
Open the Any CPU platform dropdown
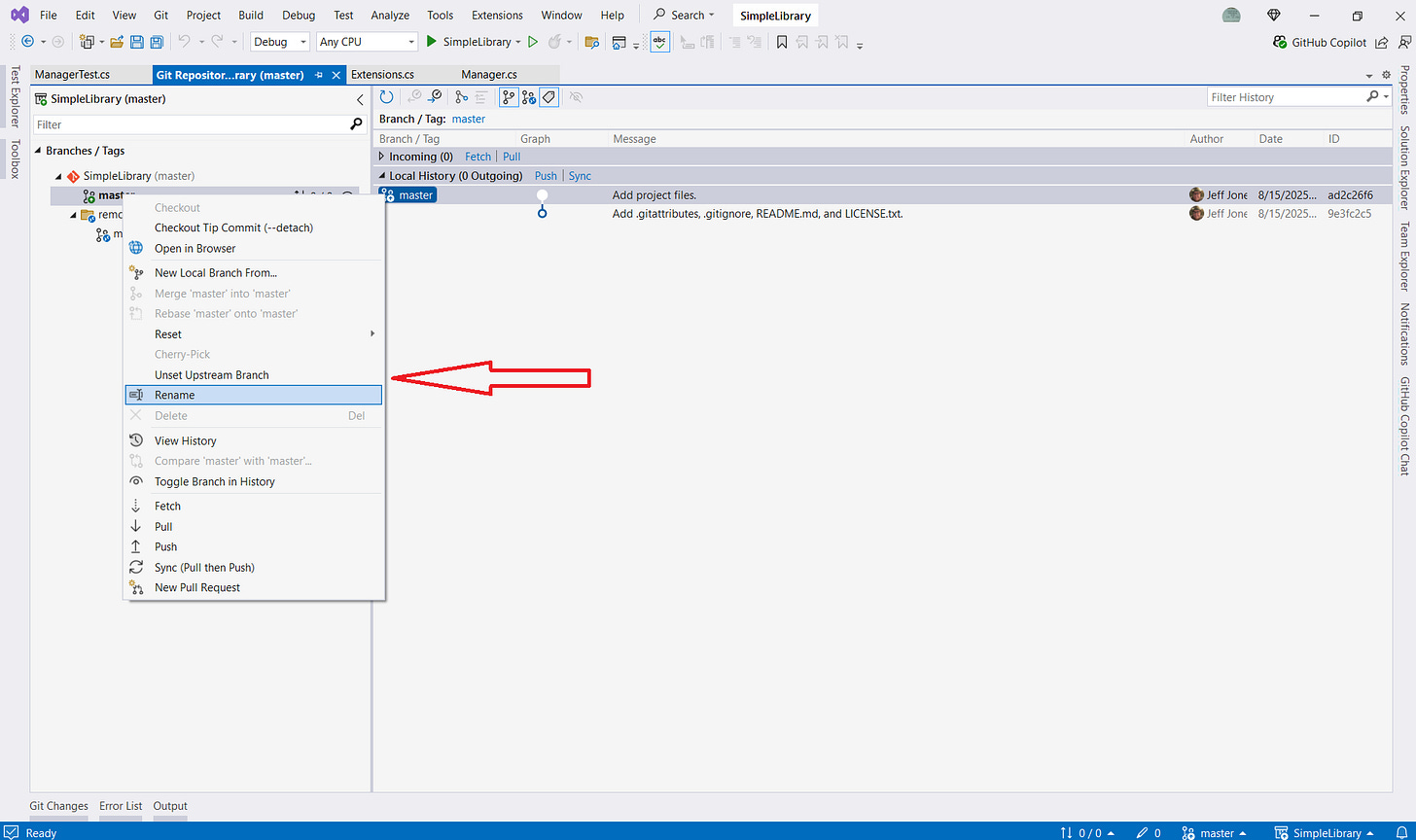point(367,42)
